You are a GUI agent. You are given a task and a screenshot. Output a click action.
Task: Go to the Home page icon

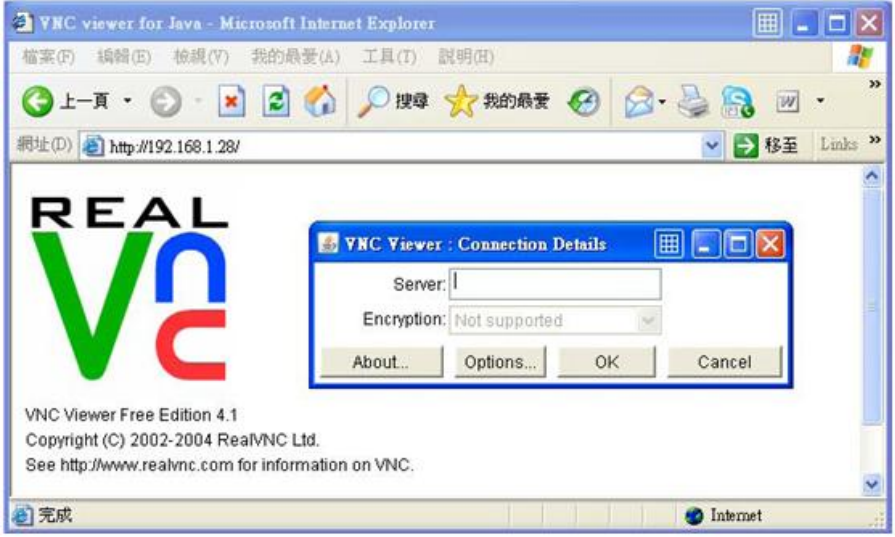(320, 101)
